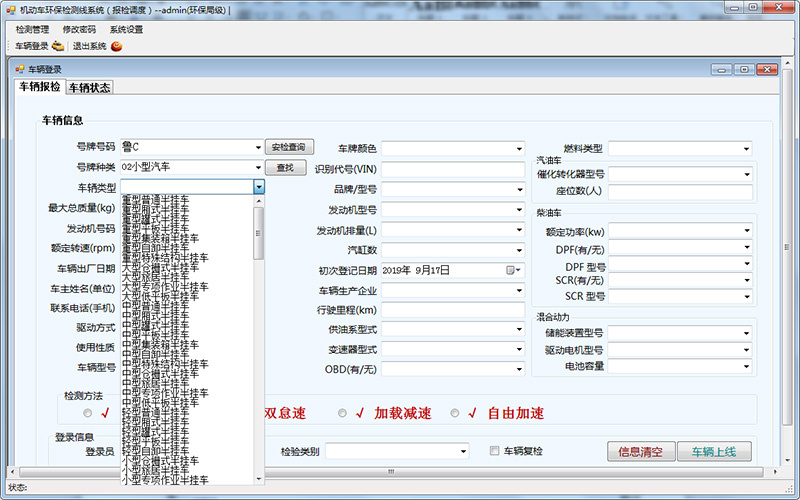This screenshot has width=800, height=500.
Task: Open the 号牌号码 dropdown
Action: coord(258,147)
